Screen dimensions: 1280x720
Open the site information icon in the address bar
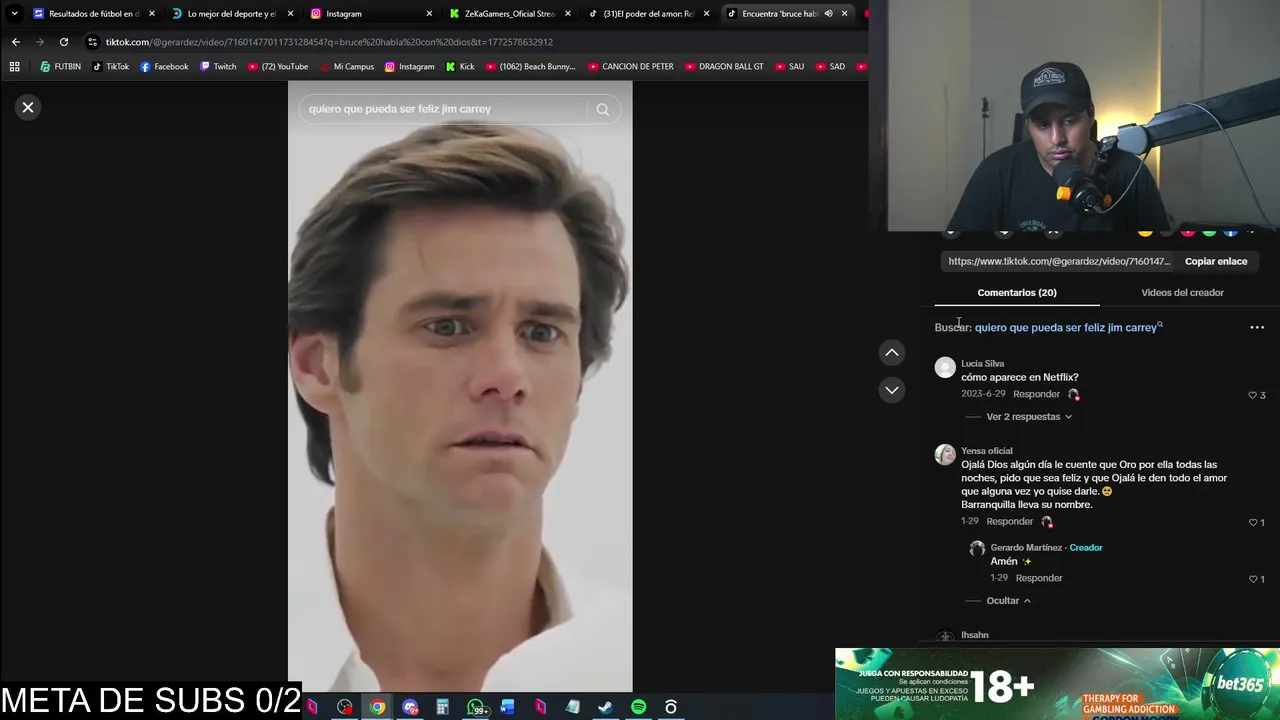pyautogui.click(x=92, y=42)
